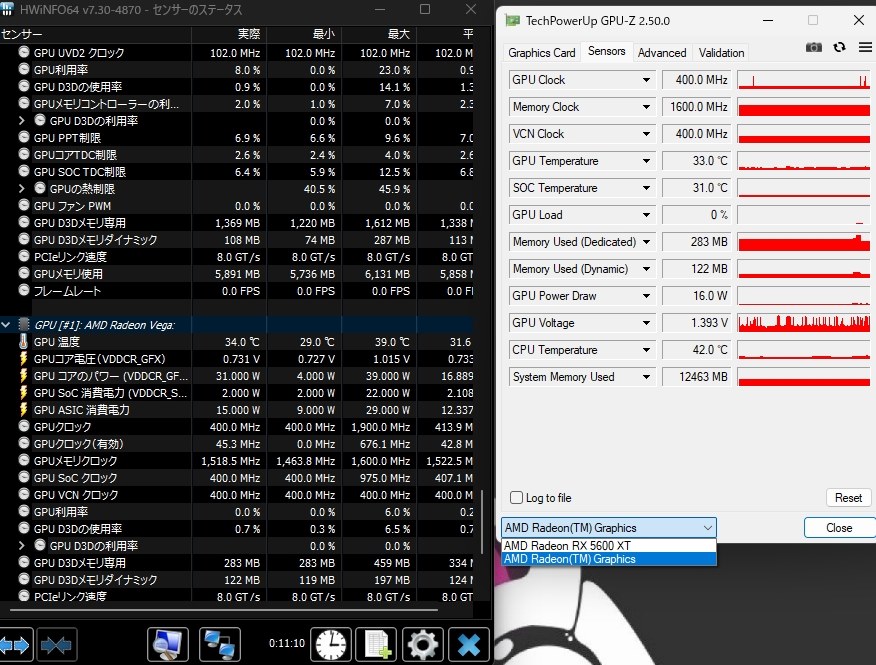Collapse the GPU [#1]: AMD Radeon Vega group
The height and width of the screenshot is (665, 876).
click(x=6, y=325)
